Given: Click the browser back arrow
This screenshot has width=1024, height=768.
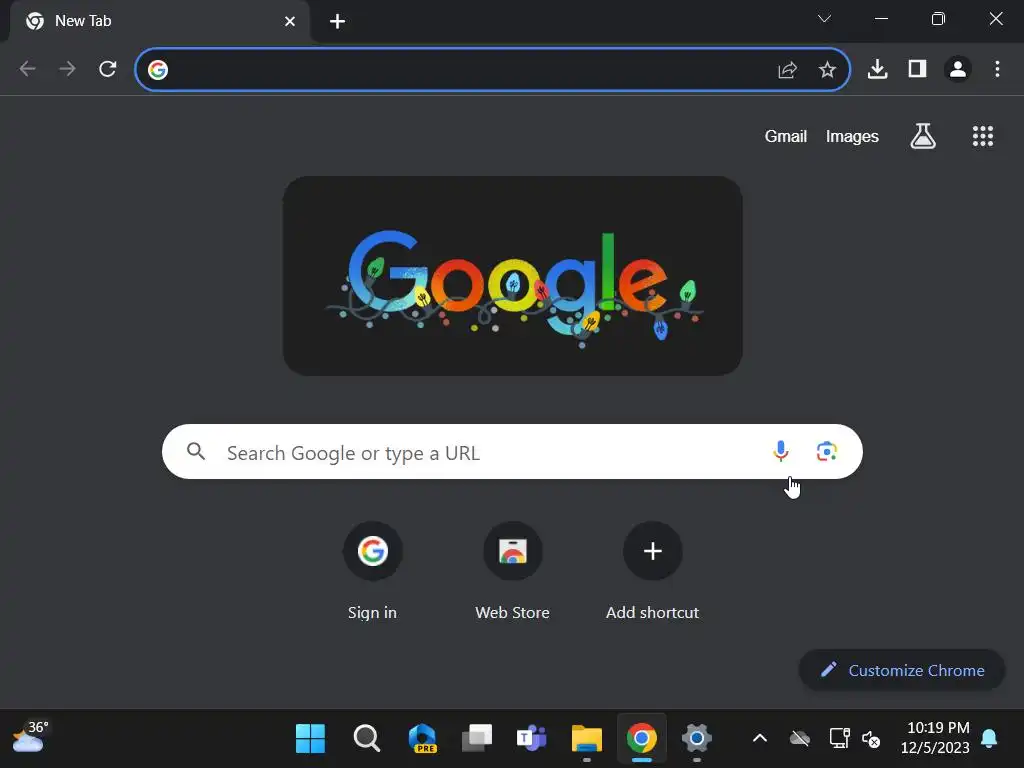Looking at the screenshot, I should click(x=27, y=69).
